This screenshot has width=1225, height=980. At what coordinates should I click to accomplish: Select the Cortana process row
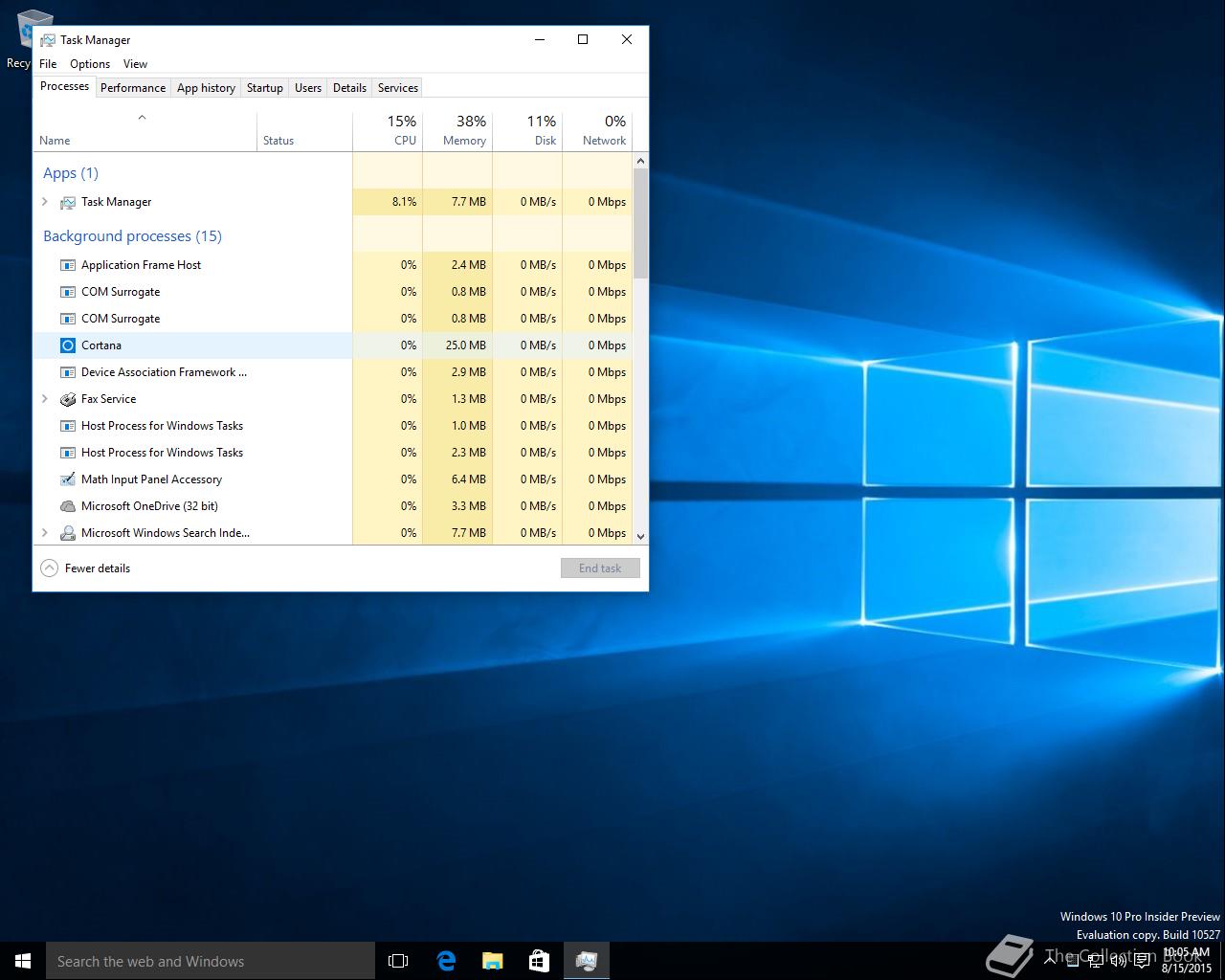[x=333, y=345]
